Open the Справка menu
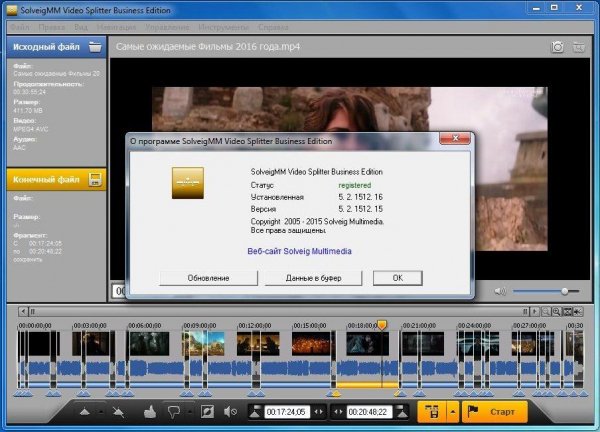Viewport: 600px width, 432px height. pyautogui.click(x=273, y=28)
